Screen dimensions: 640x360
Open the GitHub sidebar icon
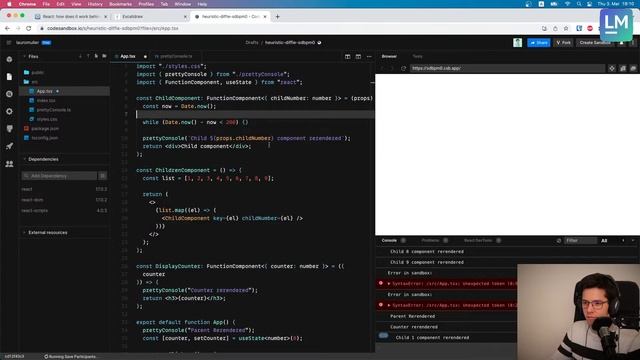(9, 129)
